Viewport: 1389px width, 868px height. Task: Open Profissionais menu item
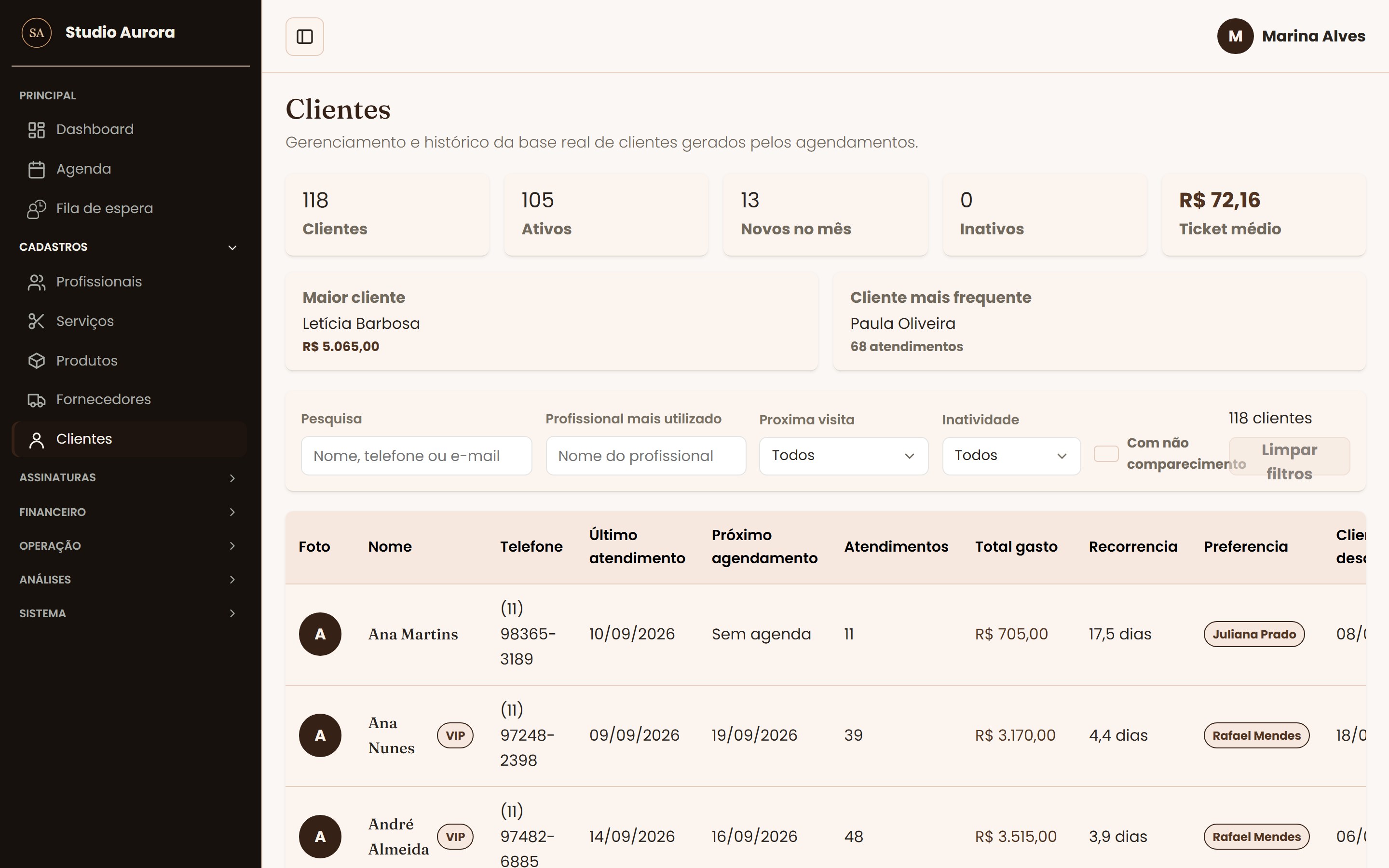point(130,282)
